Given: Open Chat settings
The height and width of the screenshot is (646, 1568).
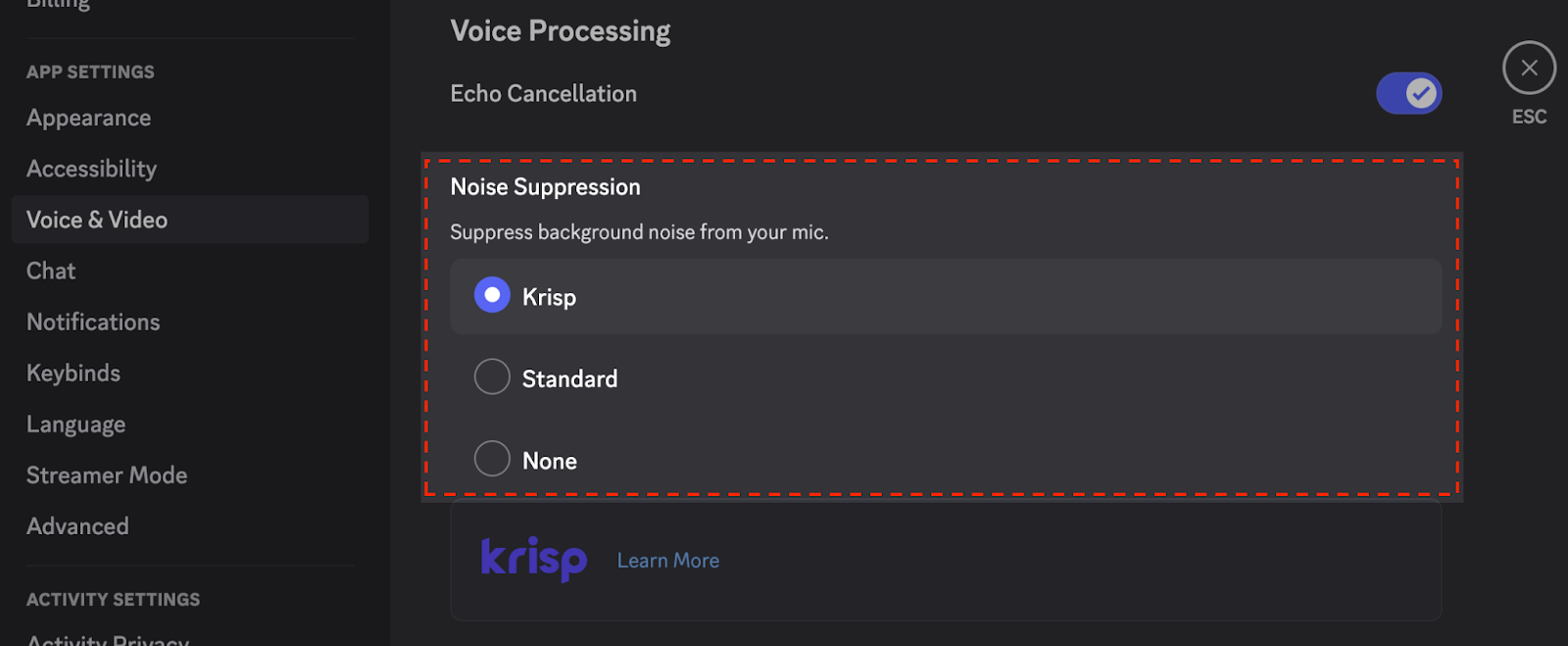Looking at the screenshot, I should point(51,271).
